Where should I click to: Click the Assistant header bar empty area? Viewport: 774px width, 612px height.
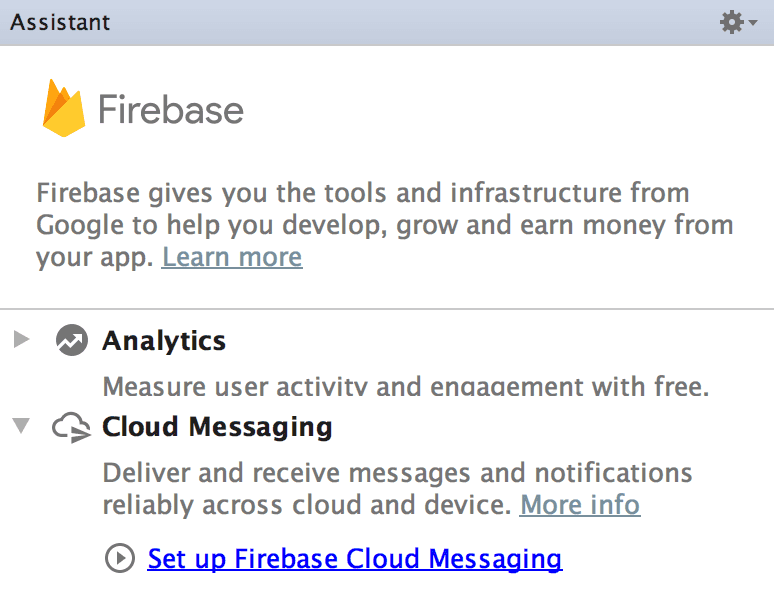[x=415, y=23]
